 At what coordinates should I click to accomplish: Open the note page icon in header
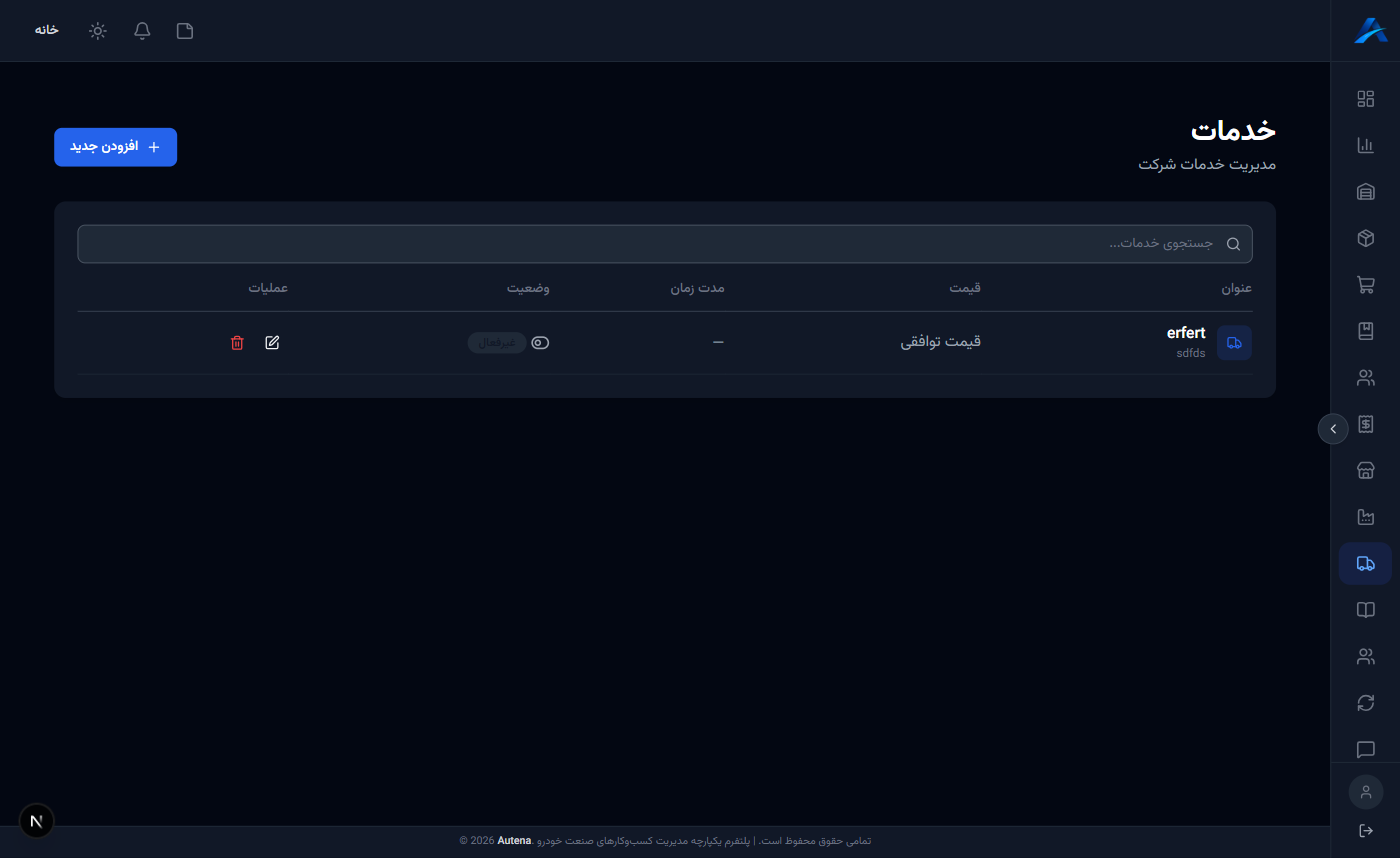coord(185,30)
